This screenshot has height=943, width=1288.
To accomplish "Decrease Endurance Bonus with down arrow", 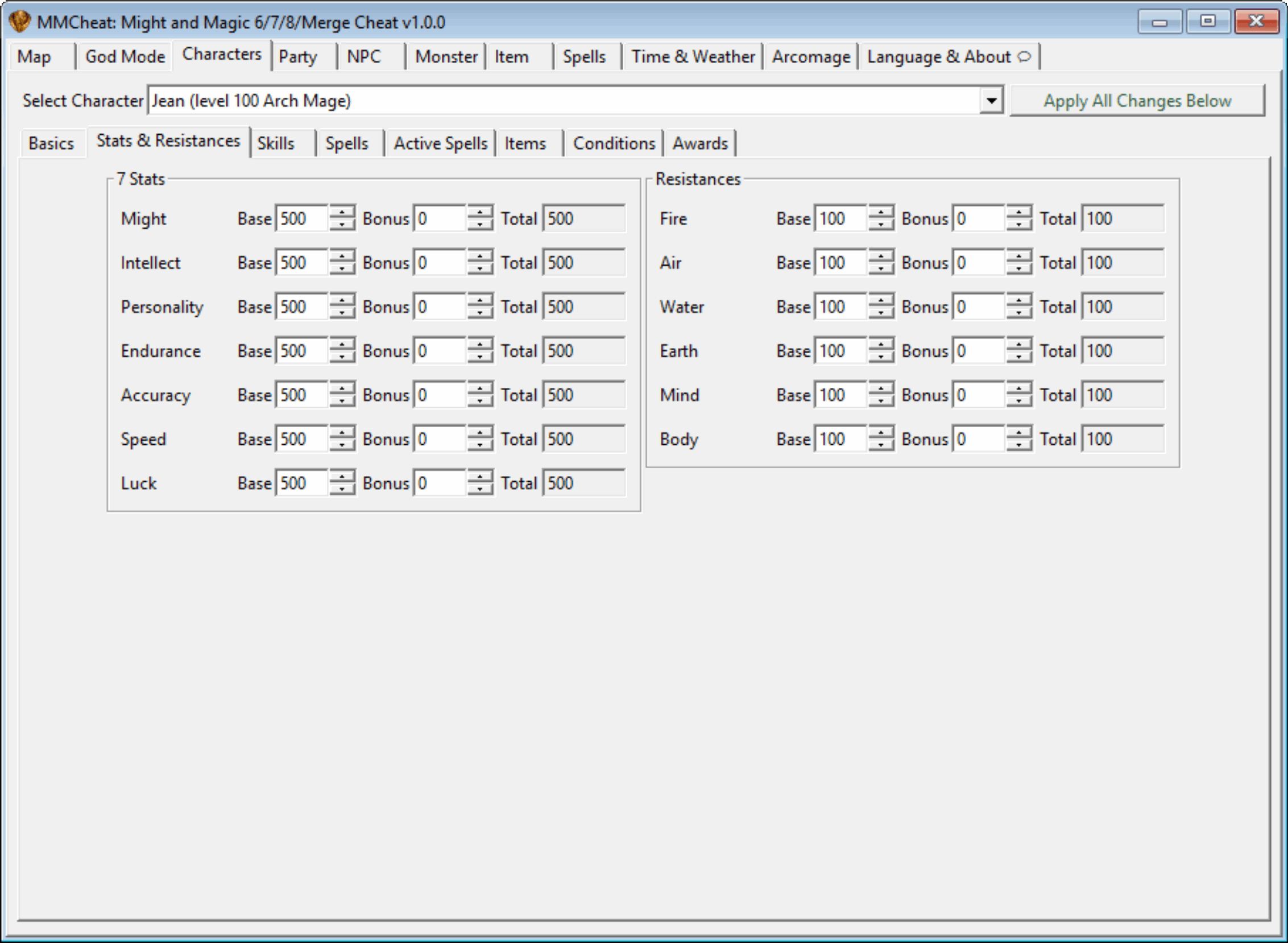I will [481, 357].
